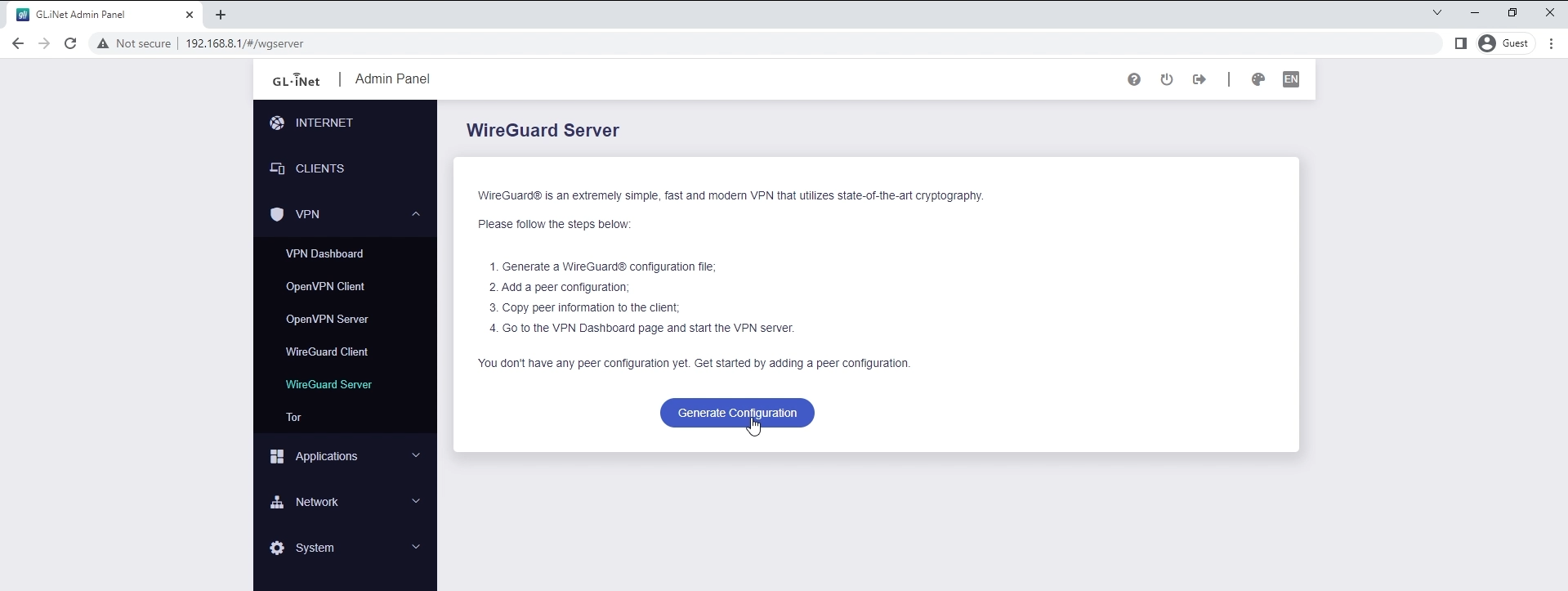Open a new browser tab
1568x591 pixels.
point(221,15)
